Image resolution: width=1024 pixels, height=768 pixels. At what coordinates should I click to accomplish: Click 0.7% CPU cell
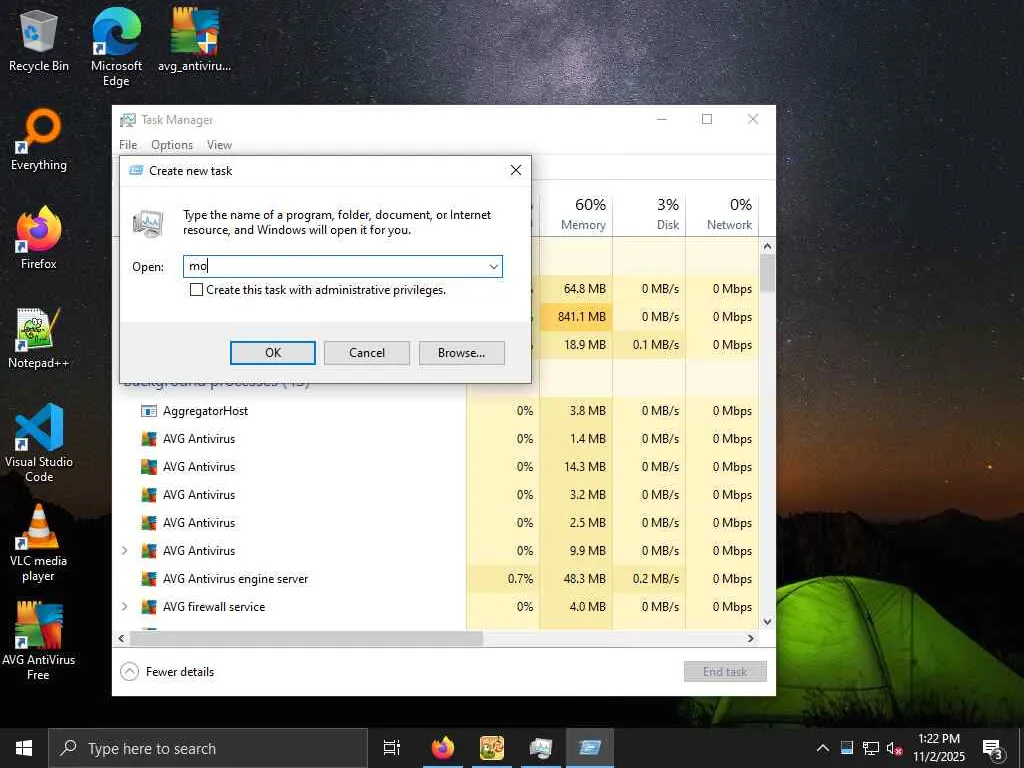(504, 579)
